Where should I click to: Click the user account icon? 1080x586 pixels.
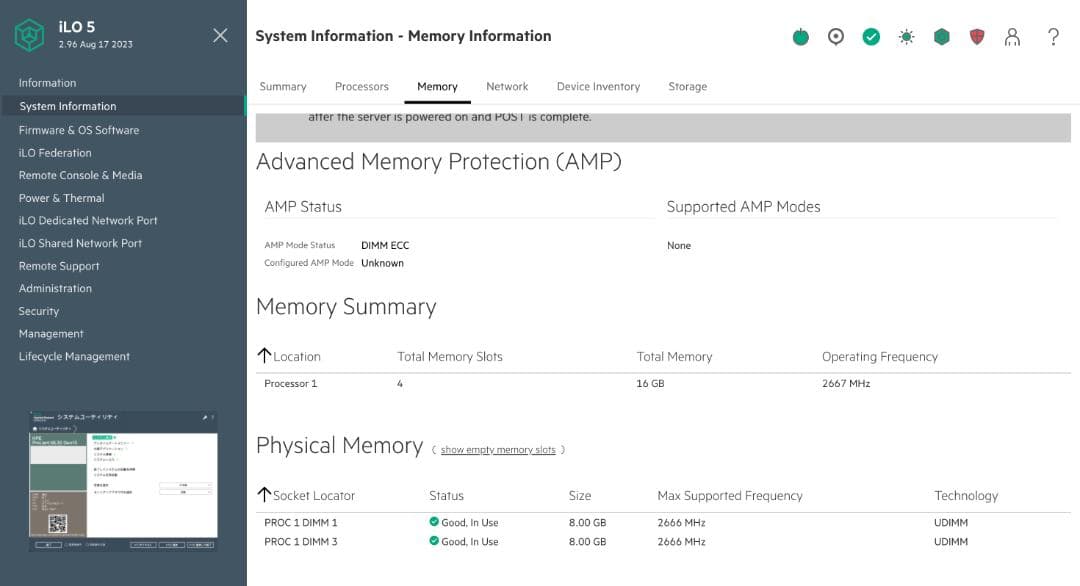pyautogui.click(x=1013, y=36)
